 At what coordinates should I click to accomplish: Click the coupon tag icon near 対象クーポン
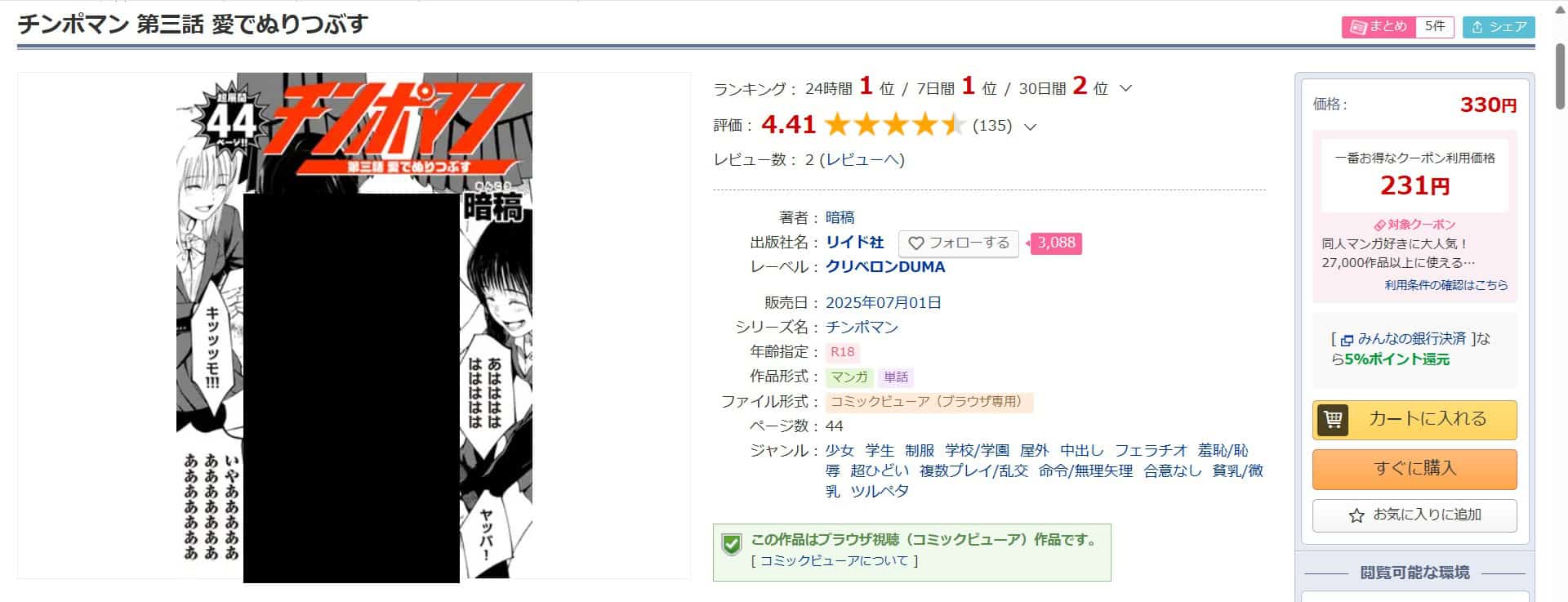point(1380,225)
